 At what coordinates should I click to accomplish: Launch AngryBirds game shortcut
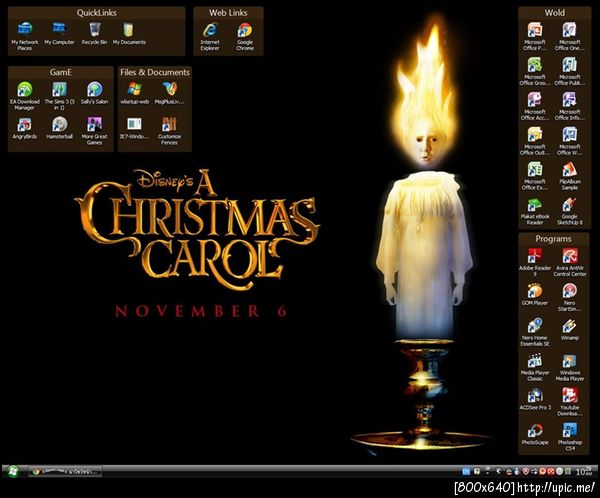click(x=24, y=128)
